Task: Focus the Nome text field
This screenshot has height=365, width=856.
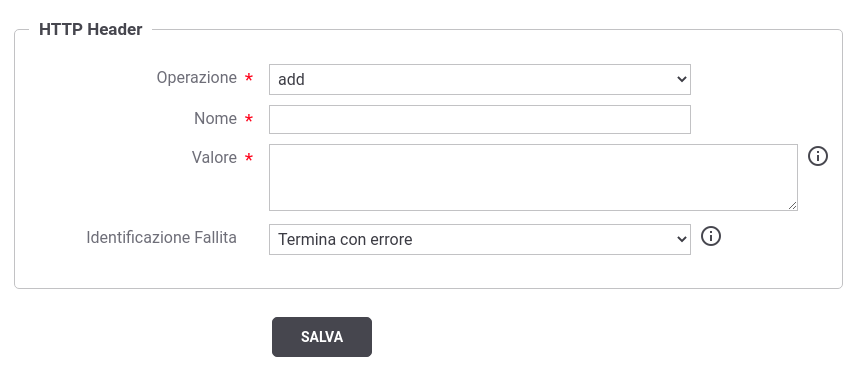Action: pyautogui.click(x=479, y=119)
